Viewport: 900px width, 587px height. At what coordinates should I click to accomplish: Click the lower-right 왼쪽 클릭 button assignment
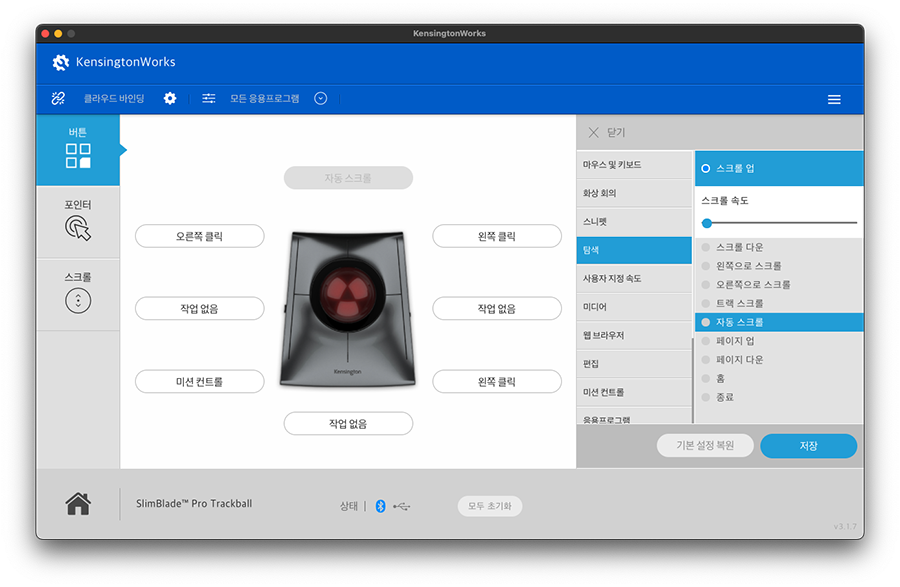496,382
